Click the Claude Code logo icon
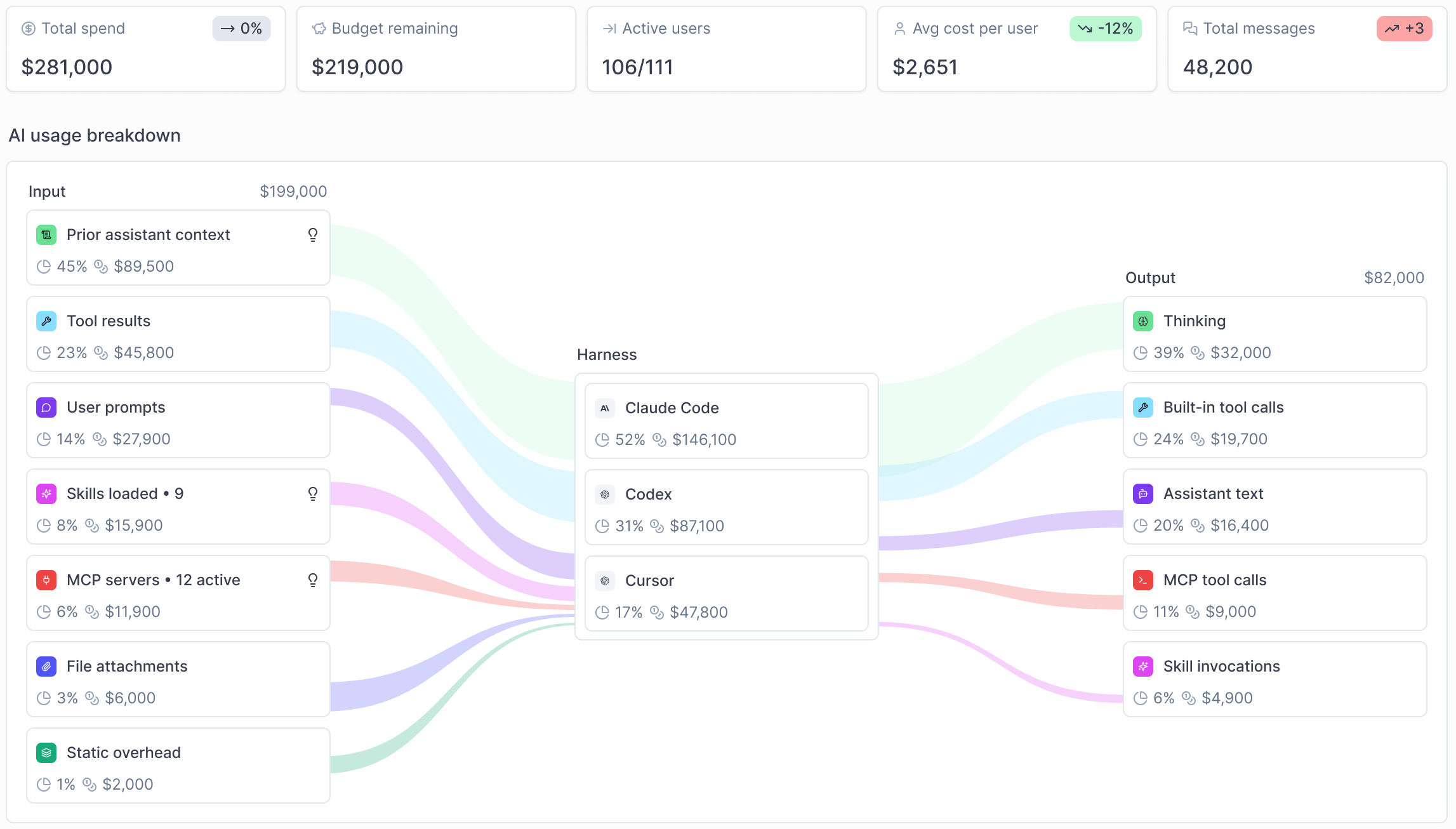The image size is (1456, 829). 605,408
